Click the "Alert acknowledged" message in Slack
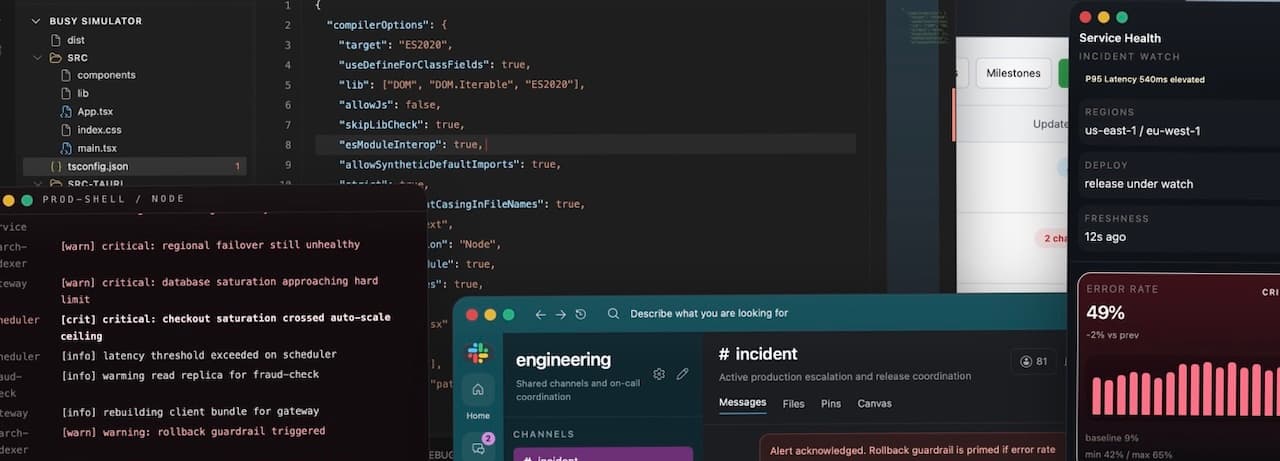Screen dimensions: 1280x461 pyautogui.click(x=912, y=450)
